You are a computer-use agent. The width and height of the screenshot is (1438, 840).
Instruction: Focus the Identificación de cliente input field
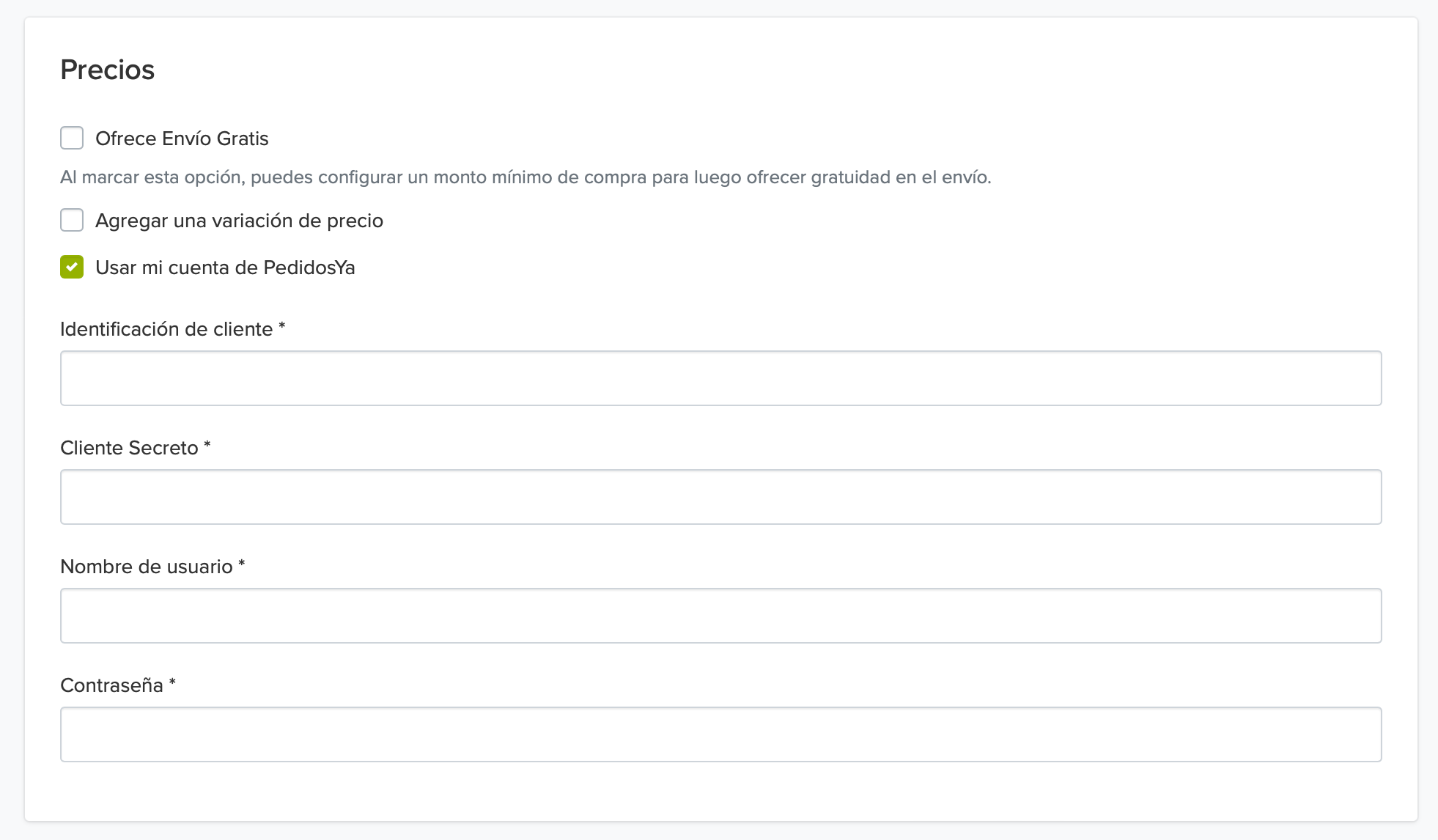(720, 378)
